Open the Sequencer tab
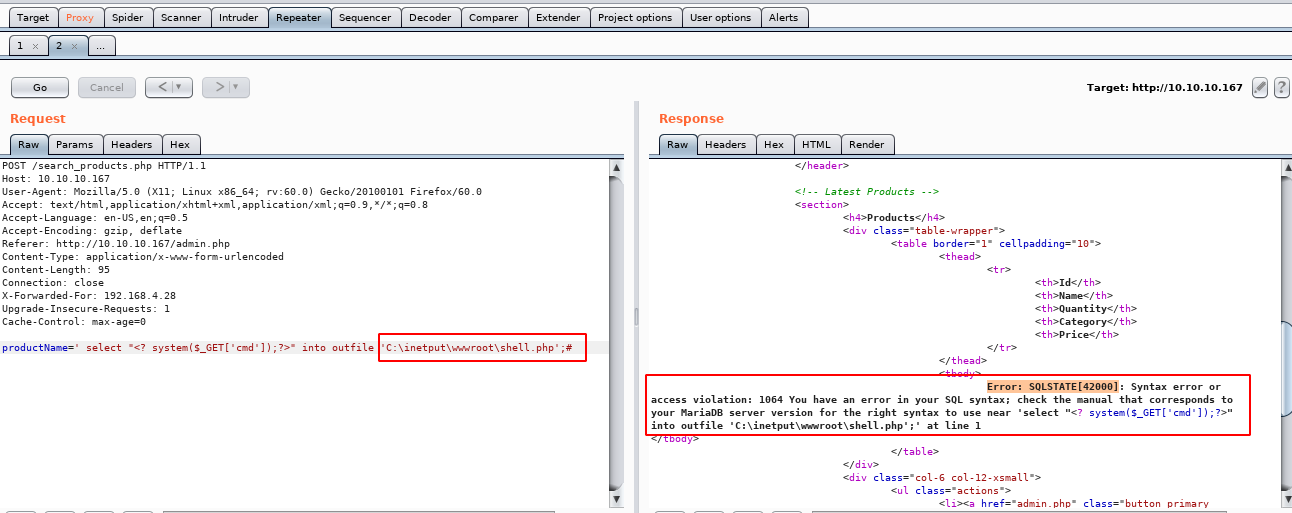 point(366,17)
